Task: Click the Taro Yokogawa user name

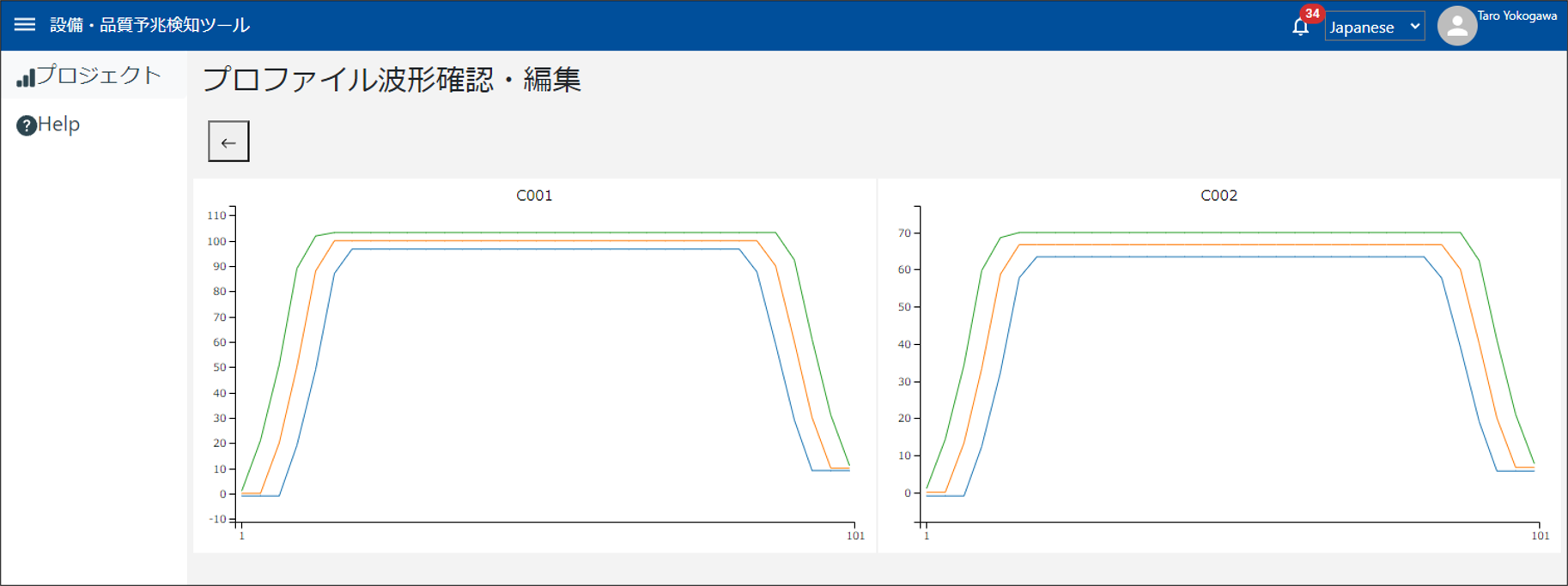Action: coord(1516,15)
